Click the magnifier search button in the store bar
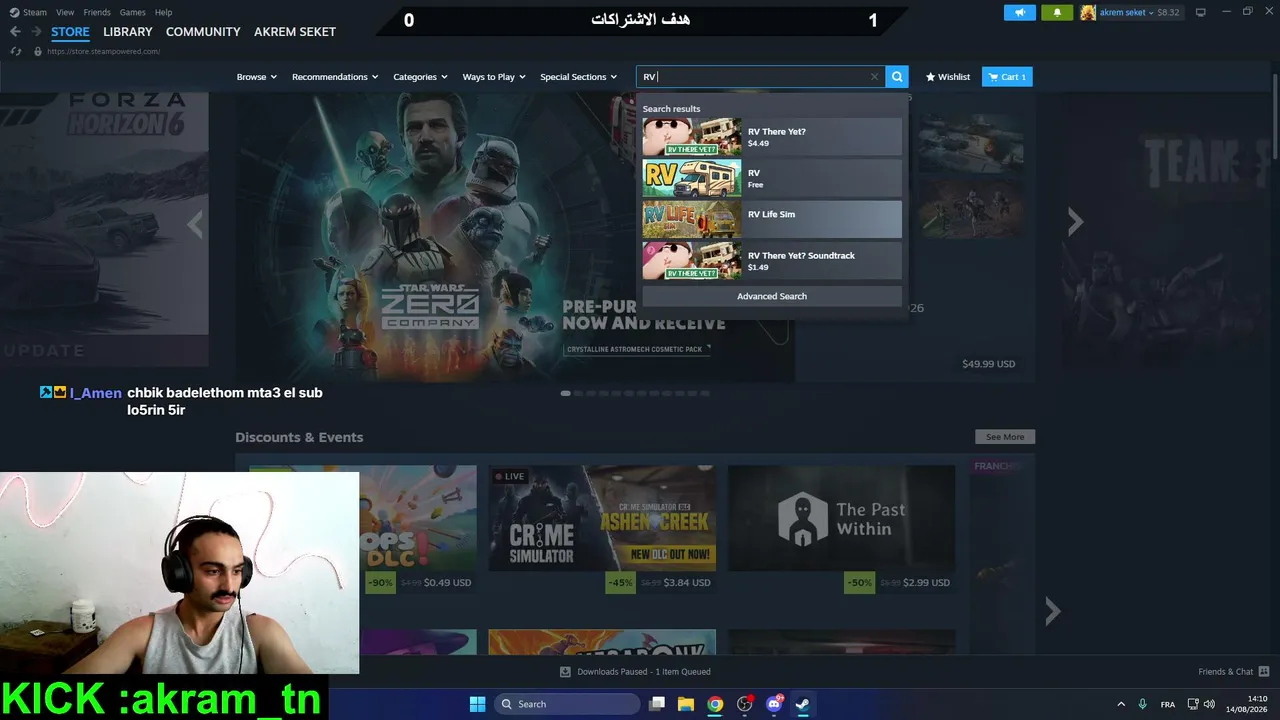Image resolution: width=1280 pixels, height=720 pixels. [x=897, y=77]
